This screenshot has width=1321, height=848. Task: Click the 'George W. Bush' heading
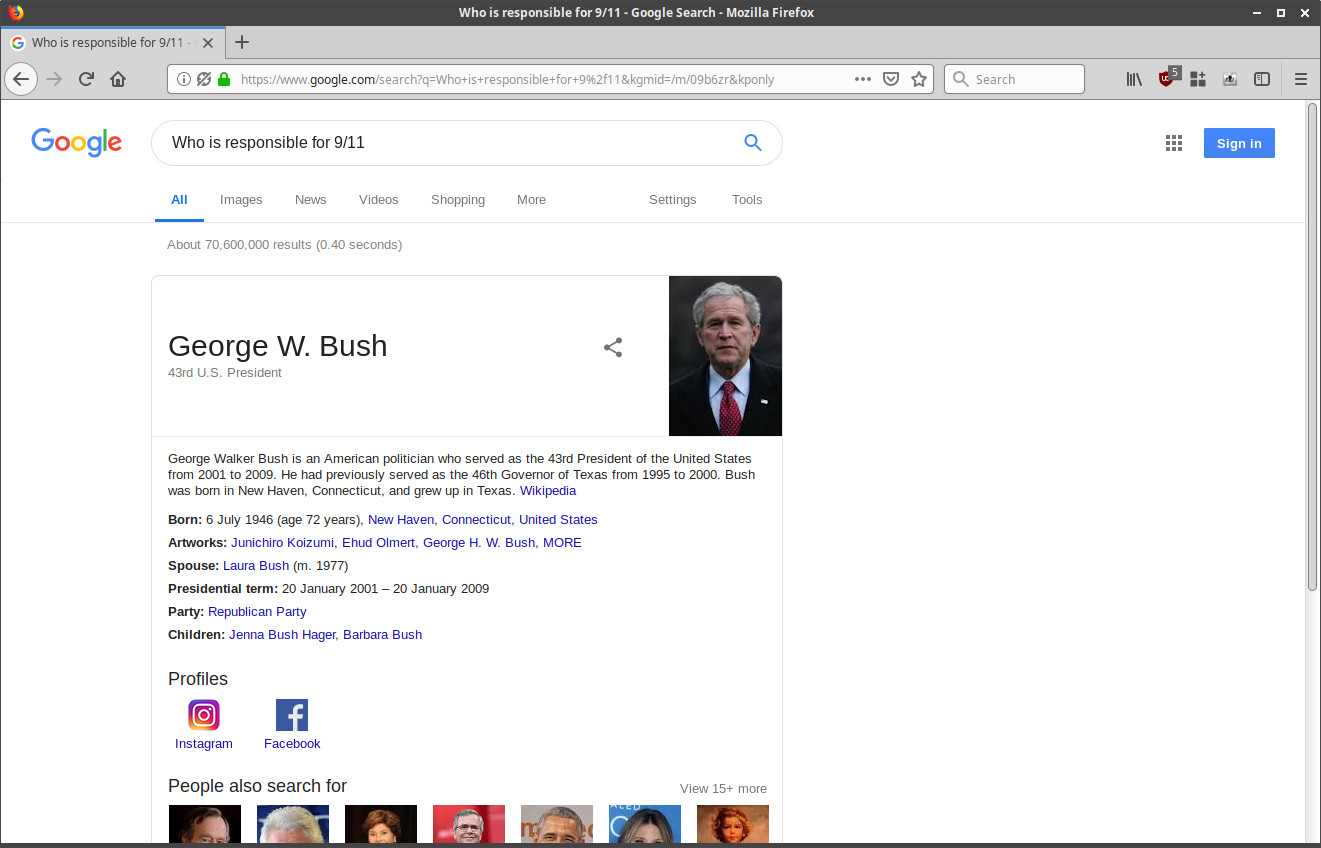[x=277, y=346]
